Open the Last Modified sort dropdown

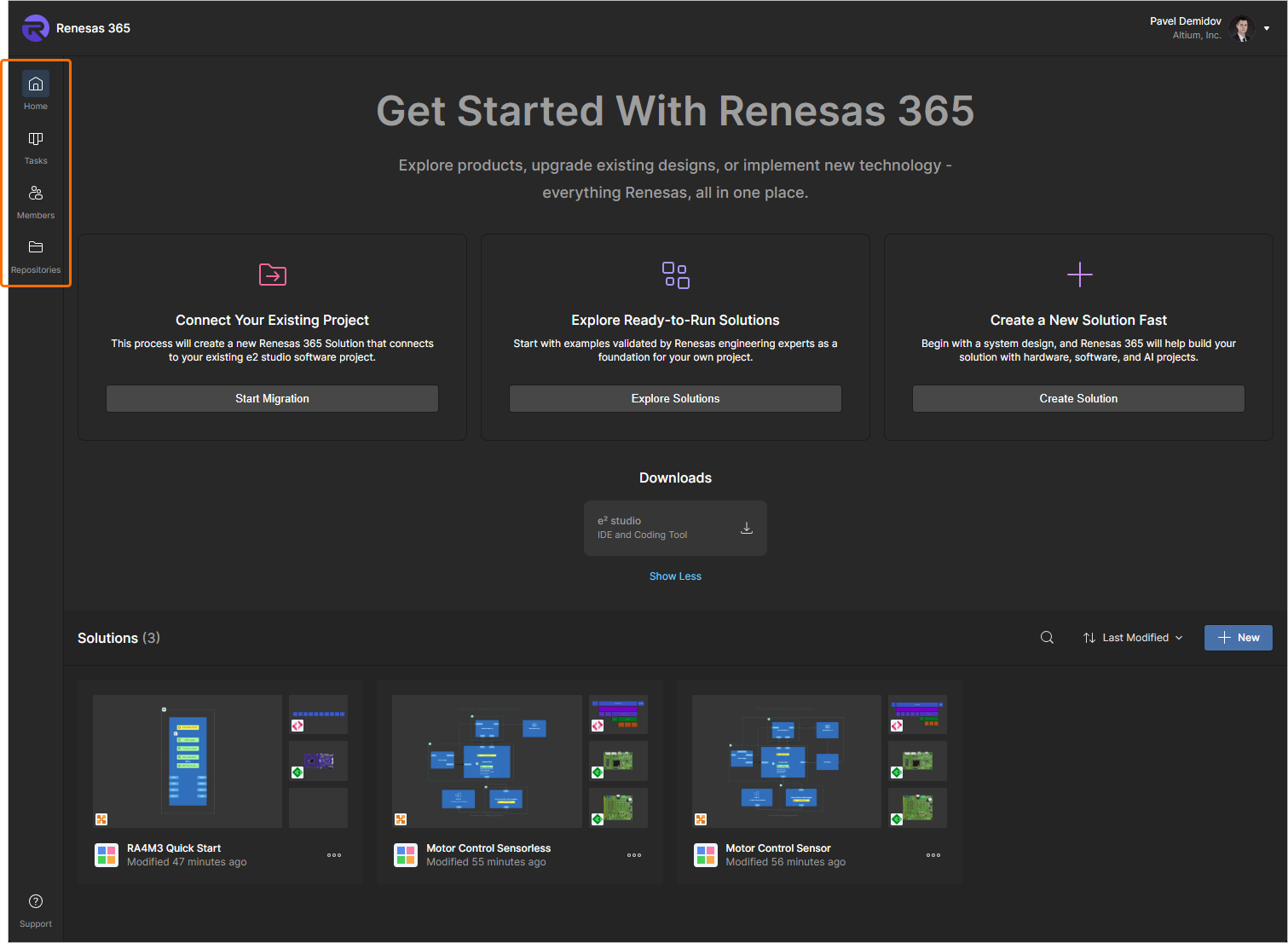tap(1133, 638)
